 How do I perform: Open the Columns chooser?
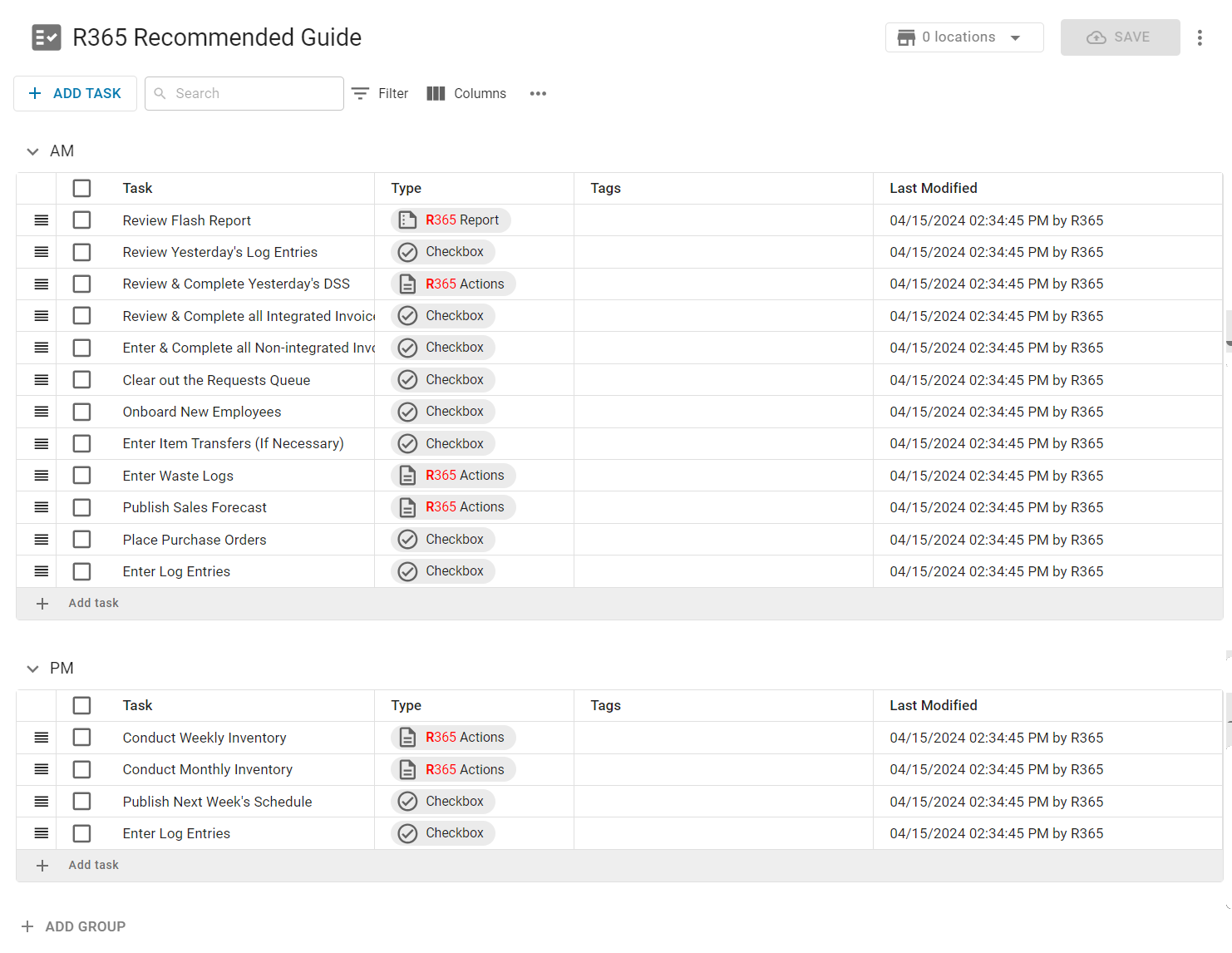466,94
